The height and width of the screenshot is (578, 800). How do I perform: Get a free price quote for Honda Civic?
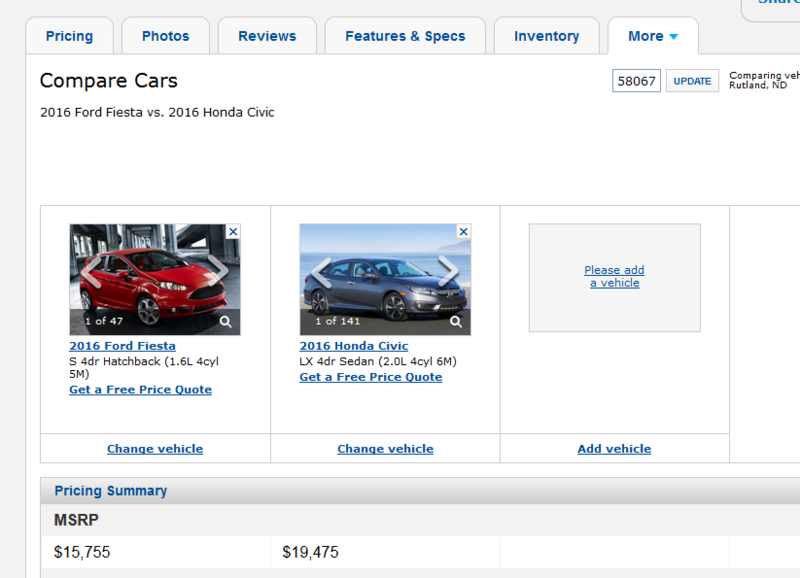click(370, 377)
